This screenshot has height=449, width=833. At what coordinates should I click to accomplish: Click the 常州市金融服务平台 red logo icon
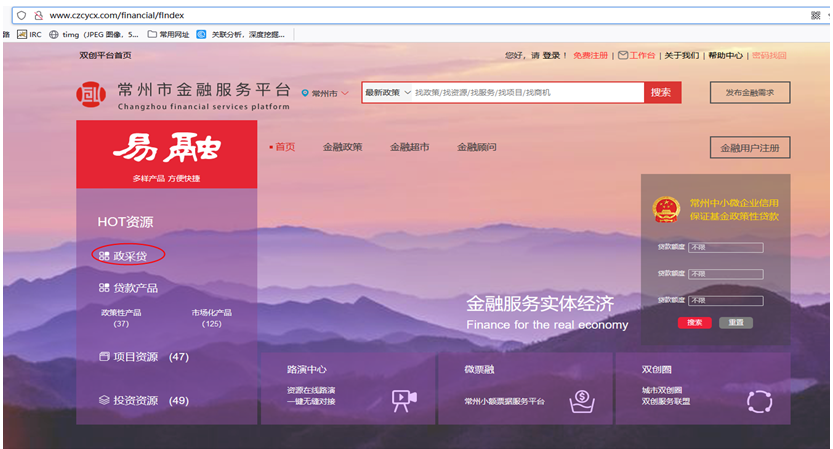pyautogui.click(x=91, y=95)
